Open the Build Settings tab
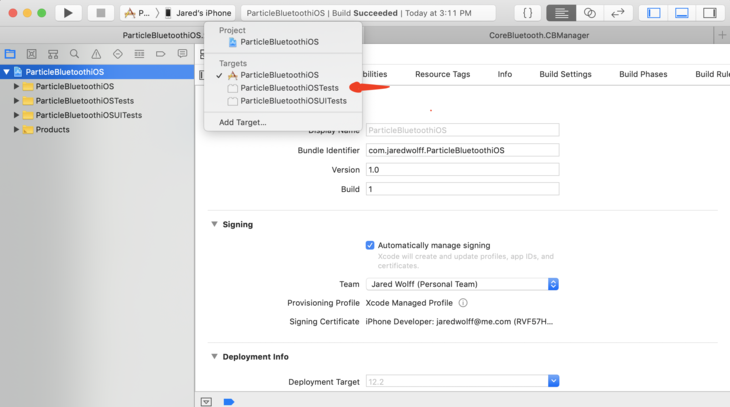730x407 pixels. pos(565,74)
